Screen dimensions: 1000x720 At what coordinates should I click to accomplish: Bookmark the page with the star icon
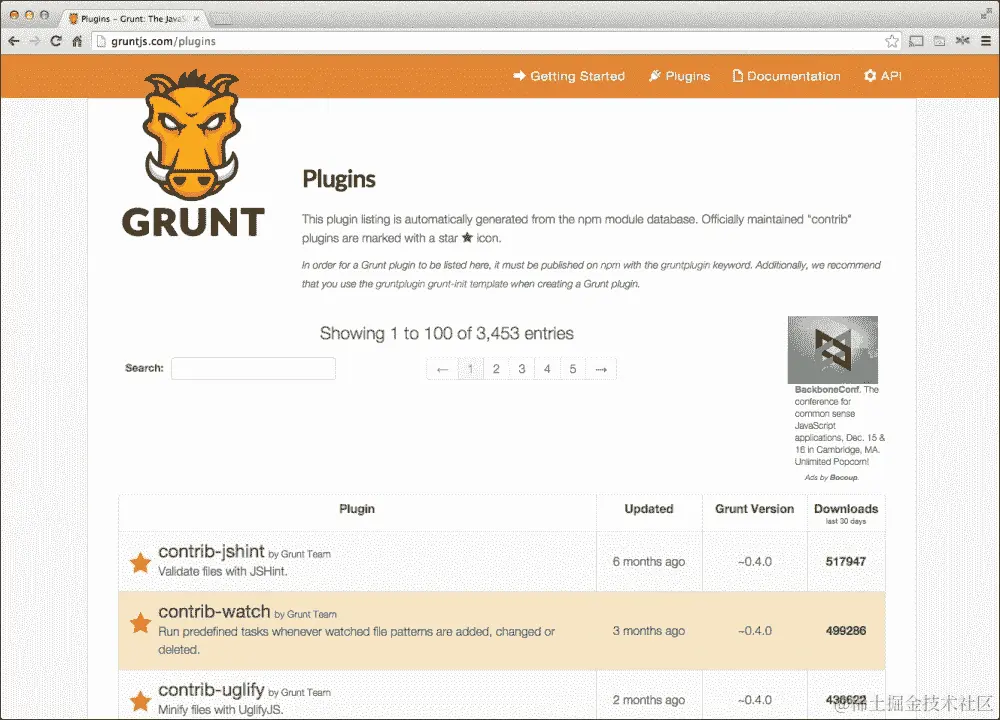(892, 41)
